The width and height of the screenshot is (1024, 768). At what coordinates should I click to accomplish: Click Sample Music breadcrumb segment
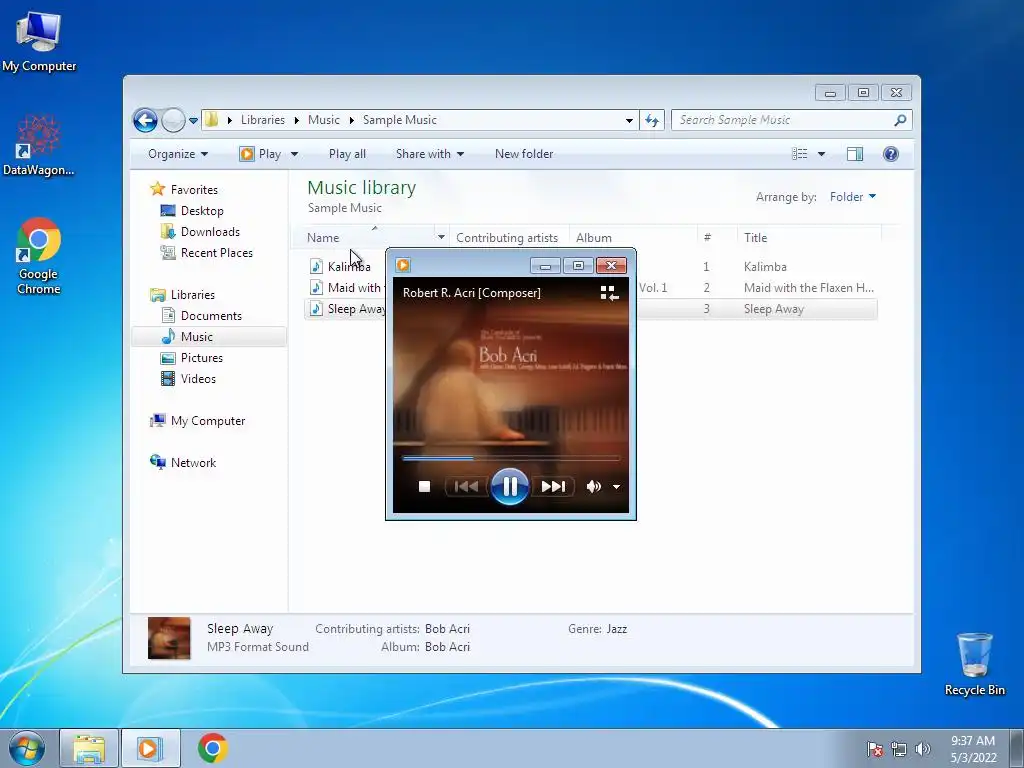point(400,120)
